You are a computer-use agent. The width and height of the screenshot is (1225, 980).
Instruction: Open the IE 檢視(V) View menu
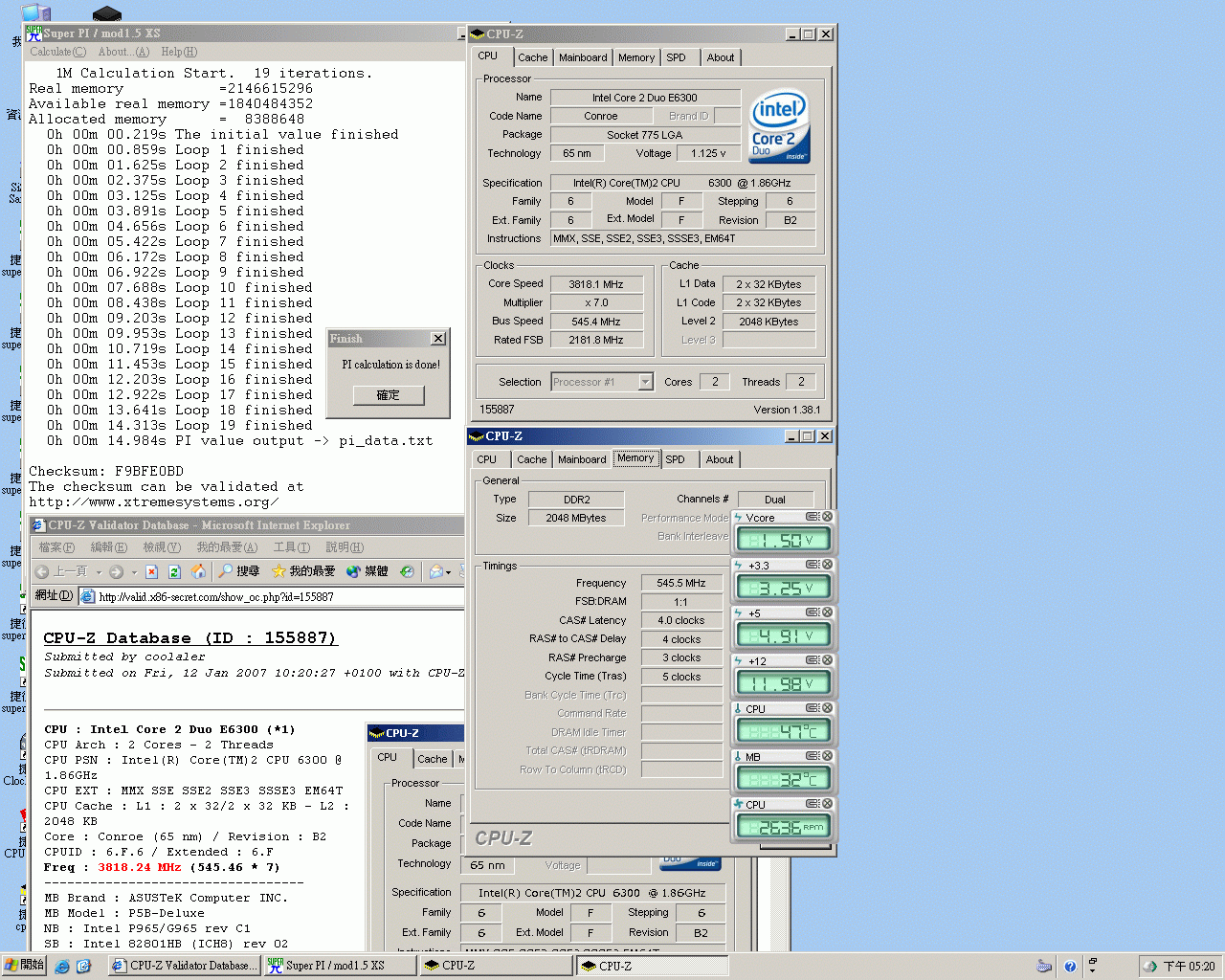pyautogui.click(x=162, y=547)
